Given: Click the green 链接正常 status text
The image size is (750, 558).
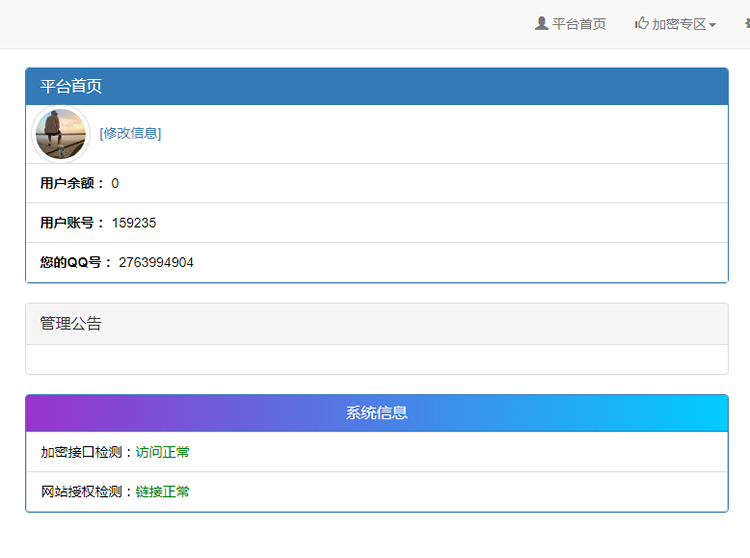Looking at the screenshot, I should (x=163, y=492).
